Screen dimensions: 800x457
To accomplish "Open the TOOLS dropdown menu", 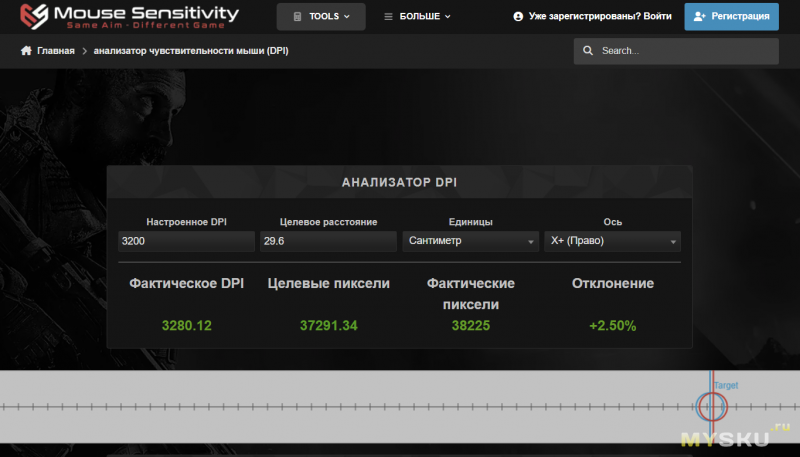I will coord(321,17).
